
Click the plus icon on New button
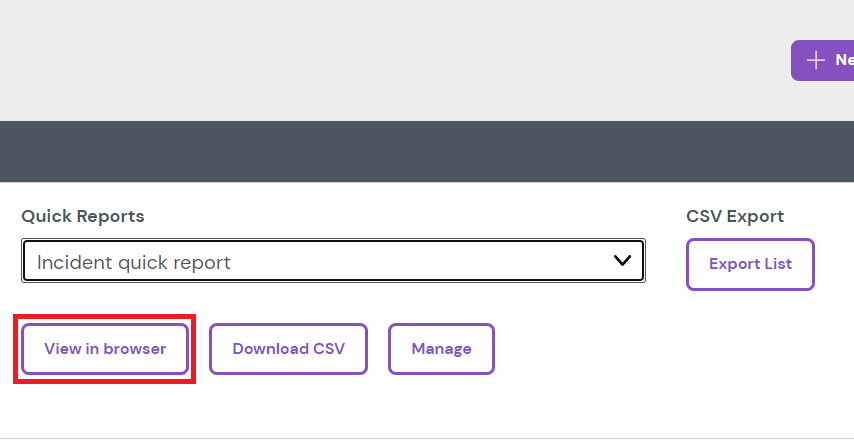[x=816, y=60]
